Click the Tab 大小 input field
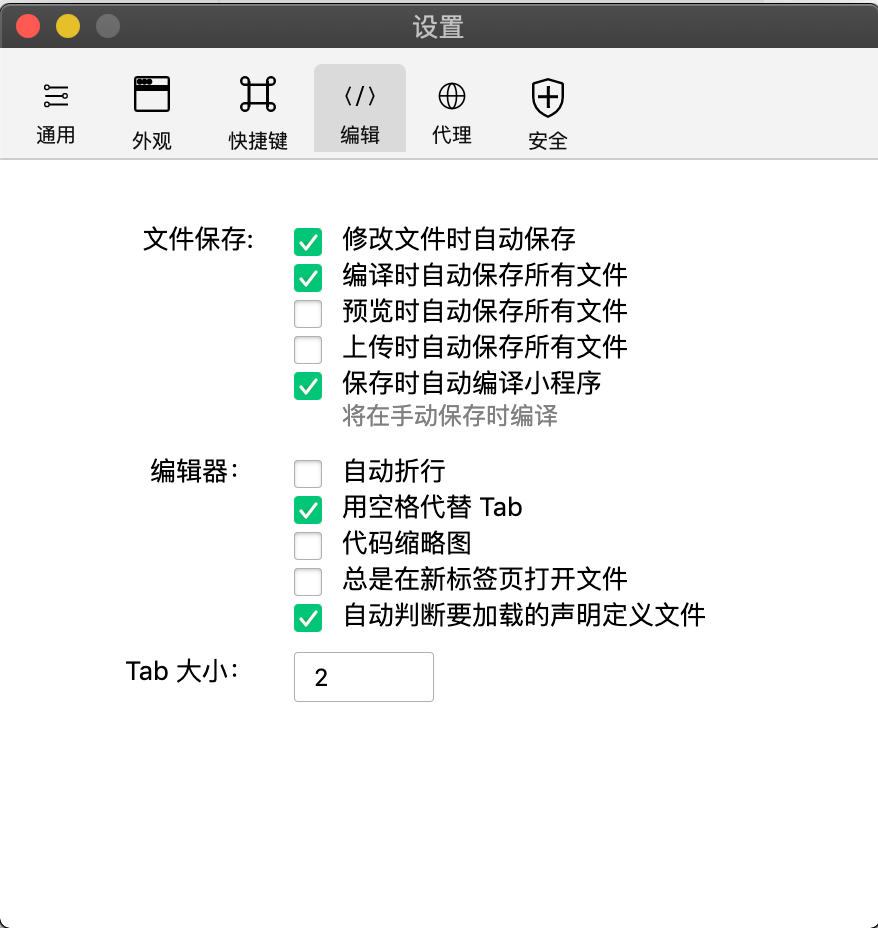The height and width of the screenshot is (928, 878). tap(364, 677)
